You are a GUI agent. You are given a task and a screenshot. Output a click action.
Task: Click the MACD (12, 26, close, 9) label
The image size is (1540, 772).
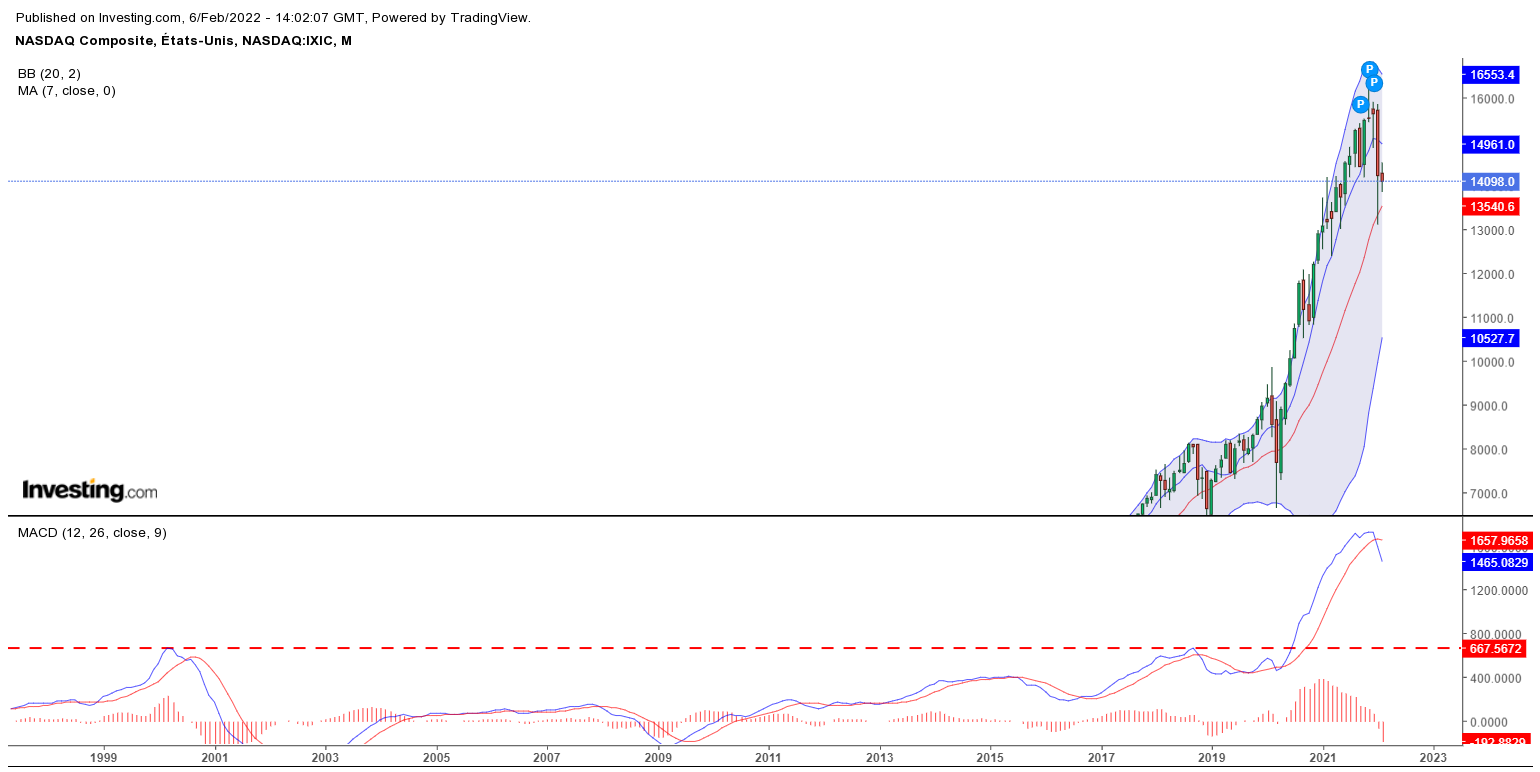click(x=92, y=532)
